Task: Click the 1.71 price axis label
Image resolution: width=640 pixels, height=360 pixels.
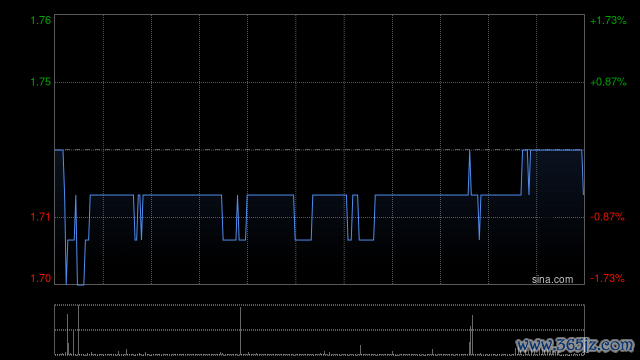Action: (41, 217)
